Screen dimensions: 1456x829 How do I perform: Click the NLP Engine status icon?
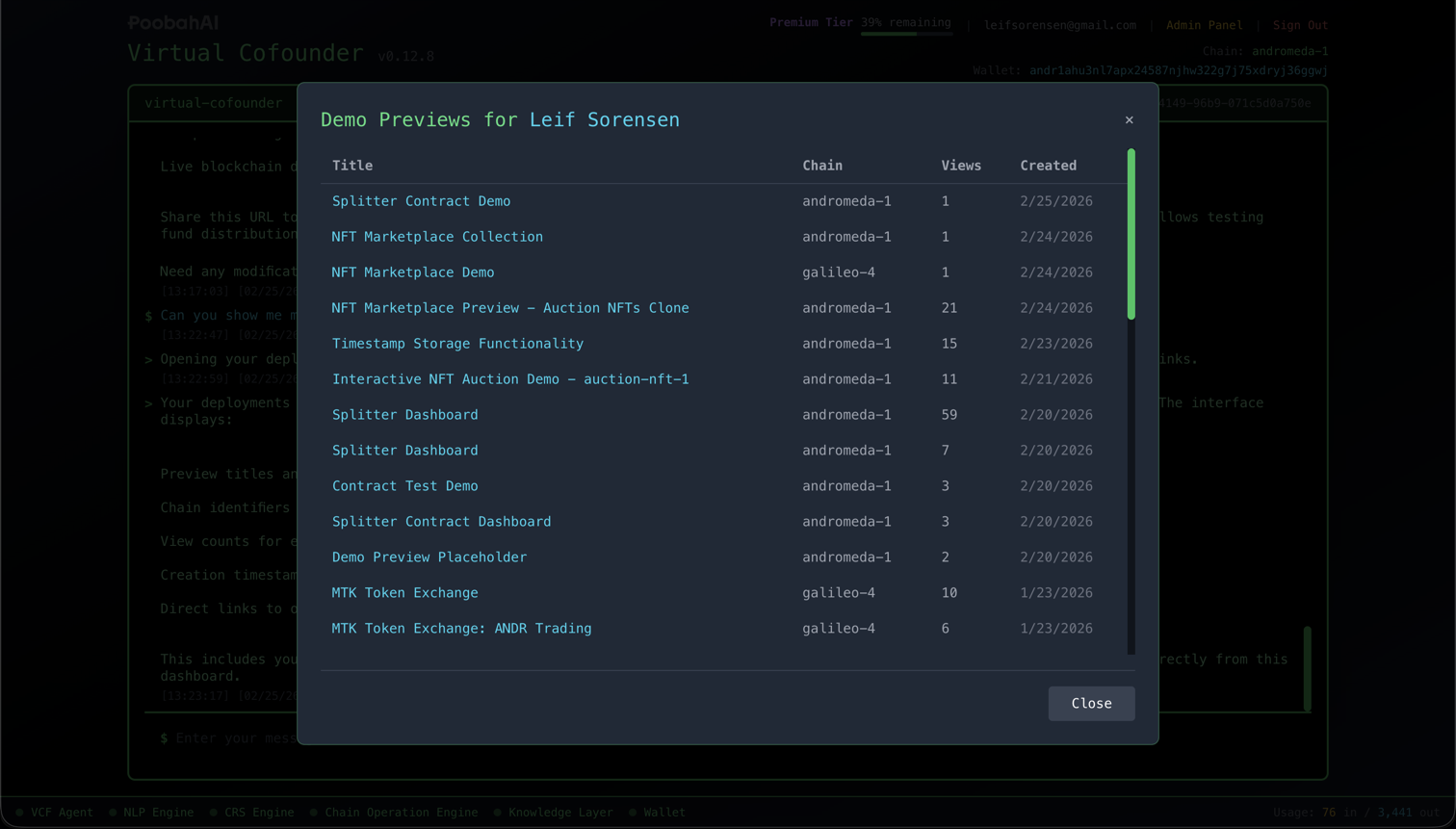[x=113, y=812]
